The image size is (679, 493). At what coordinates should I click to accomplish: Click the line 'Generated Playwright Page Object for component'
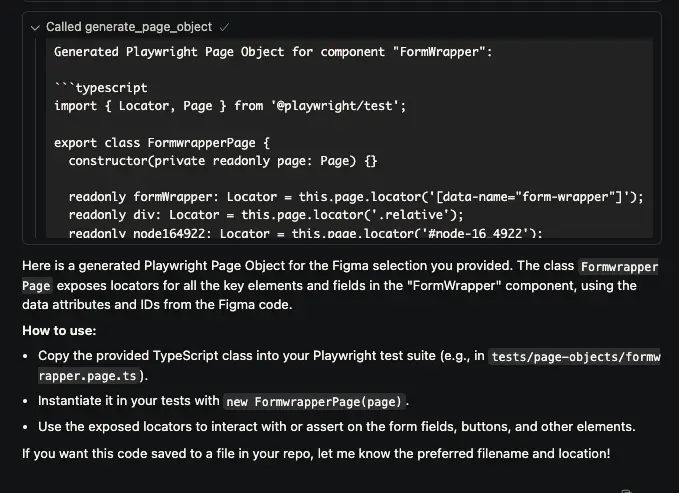click(x=273, y=52)
